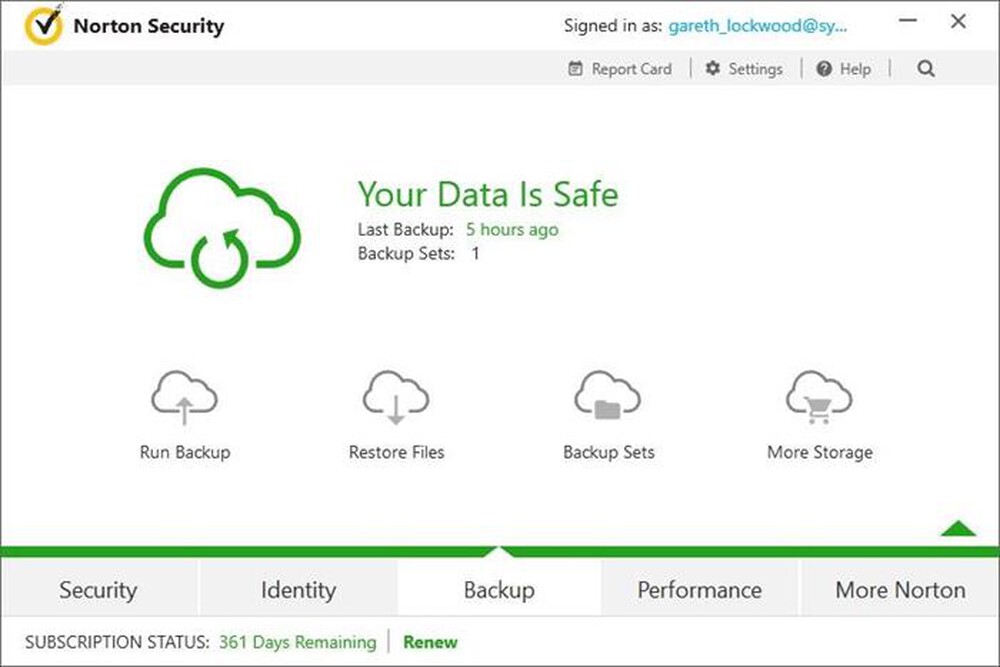Open the Report Card
Screen dimensions: 1000x667
pos(620,68)
